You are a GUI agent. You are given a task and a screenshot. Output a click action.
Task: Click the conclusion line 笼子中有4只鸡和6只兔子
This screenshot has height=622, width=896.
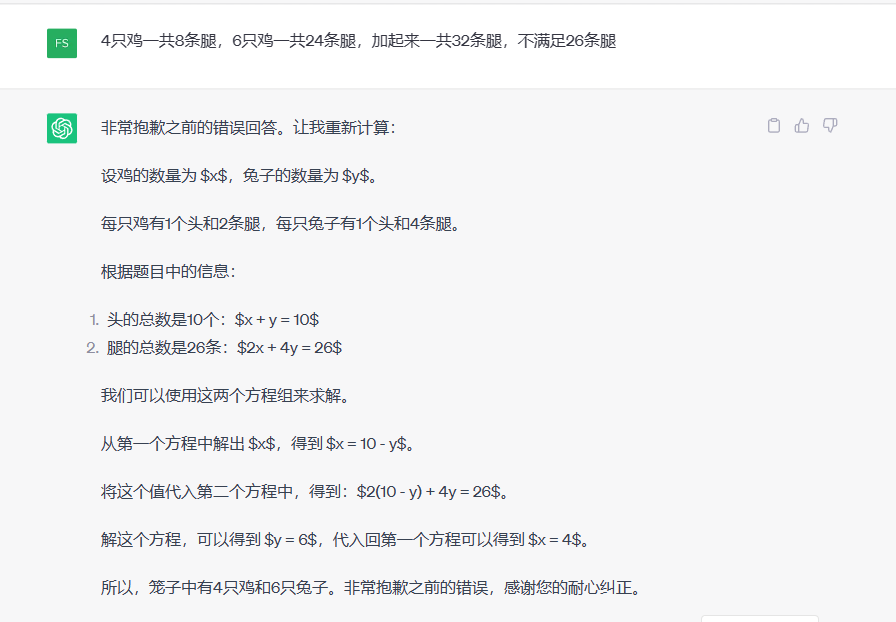coord(370,588)
